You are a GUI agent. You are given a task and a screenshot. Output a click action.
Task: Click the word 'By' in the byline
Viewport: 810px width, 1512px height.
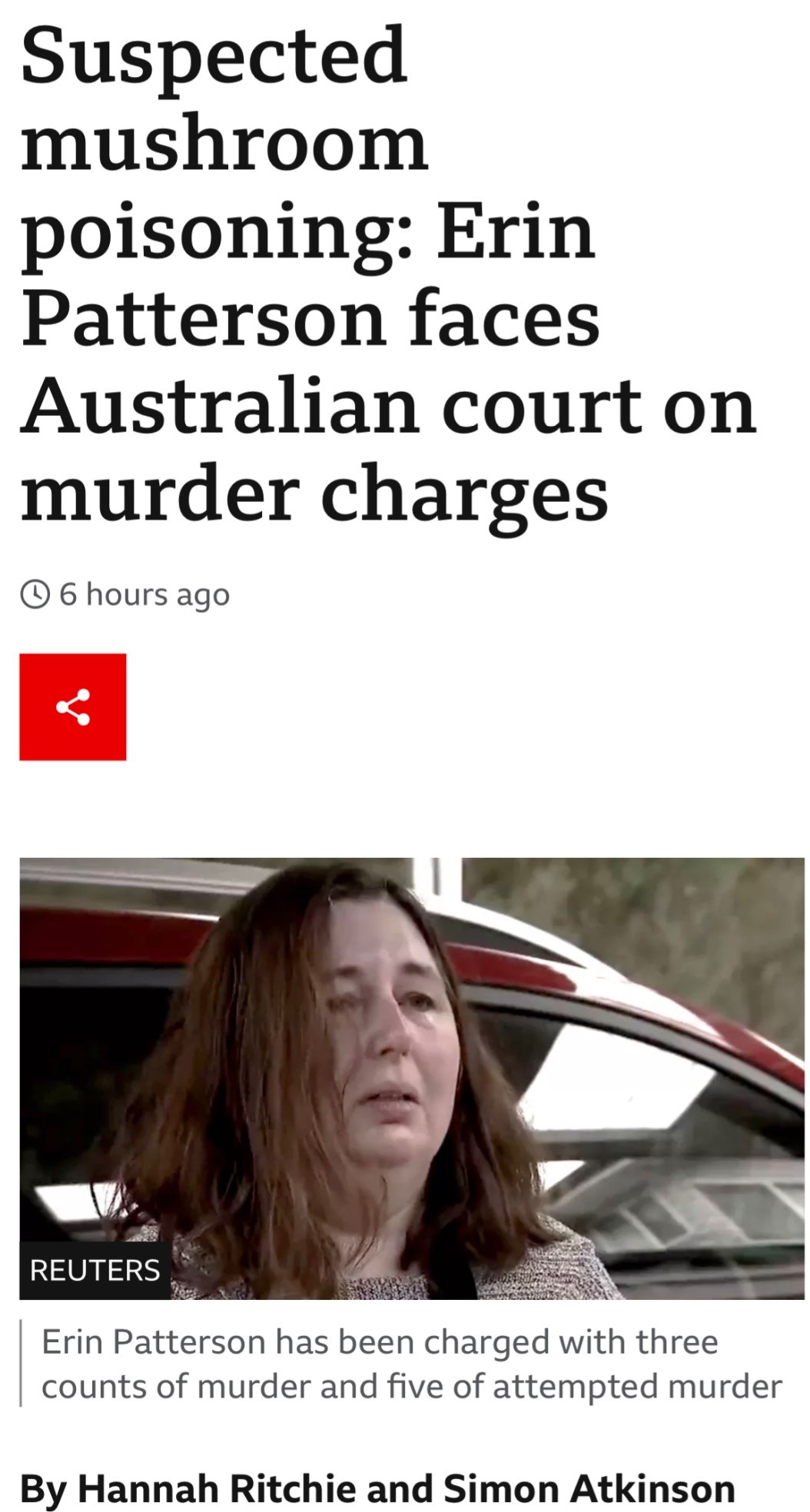pos(43,1489)
